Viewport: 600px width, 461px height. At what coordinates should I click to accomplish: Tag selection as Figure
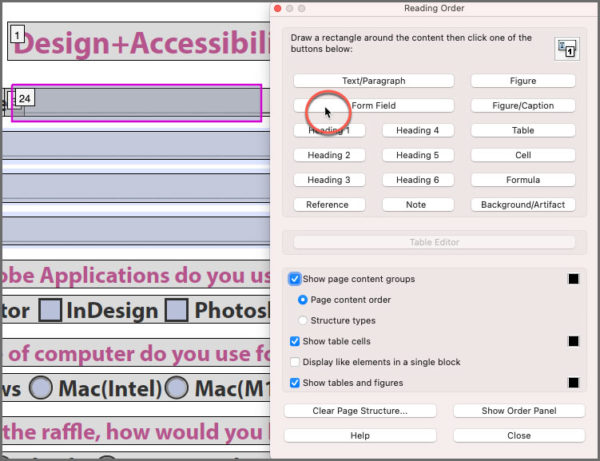[523, 81]
